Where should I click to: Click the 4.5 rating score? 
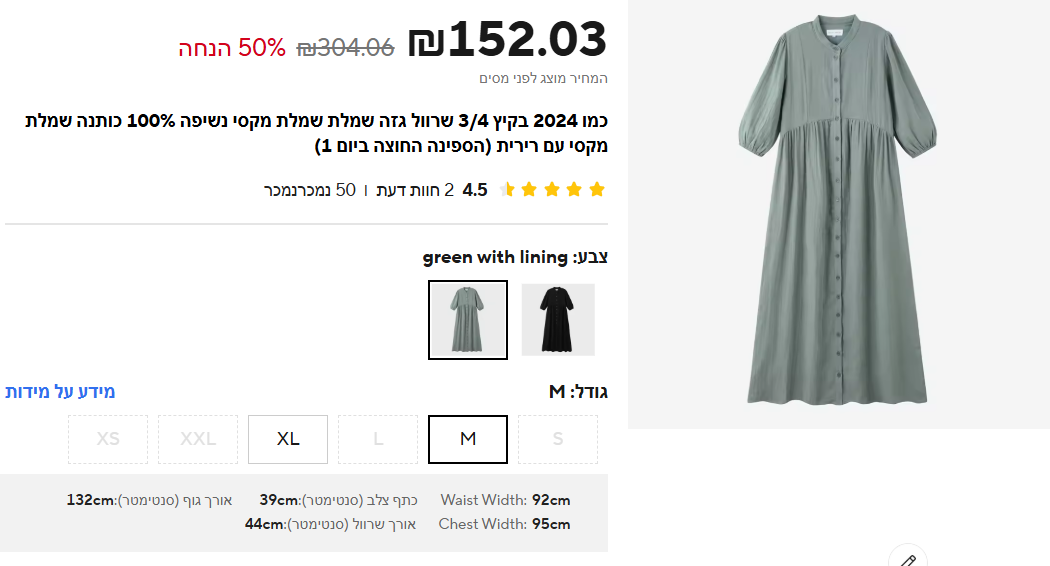[x=475, y=190]
